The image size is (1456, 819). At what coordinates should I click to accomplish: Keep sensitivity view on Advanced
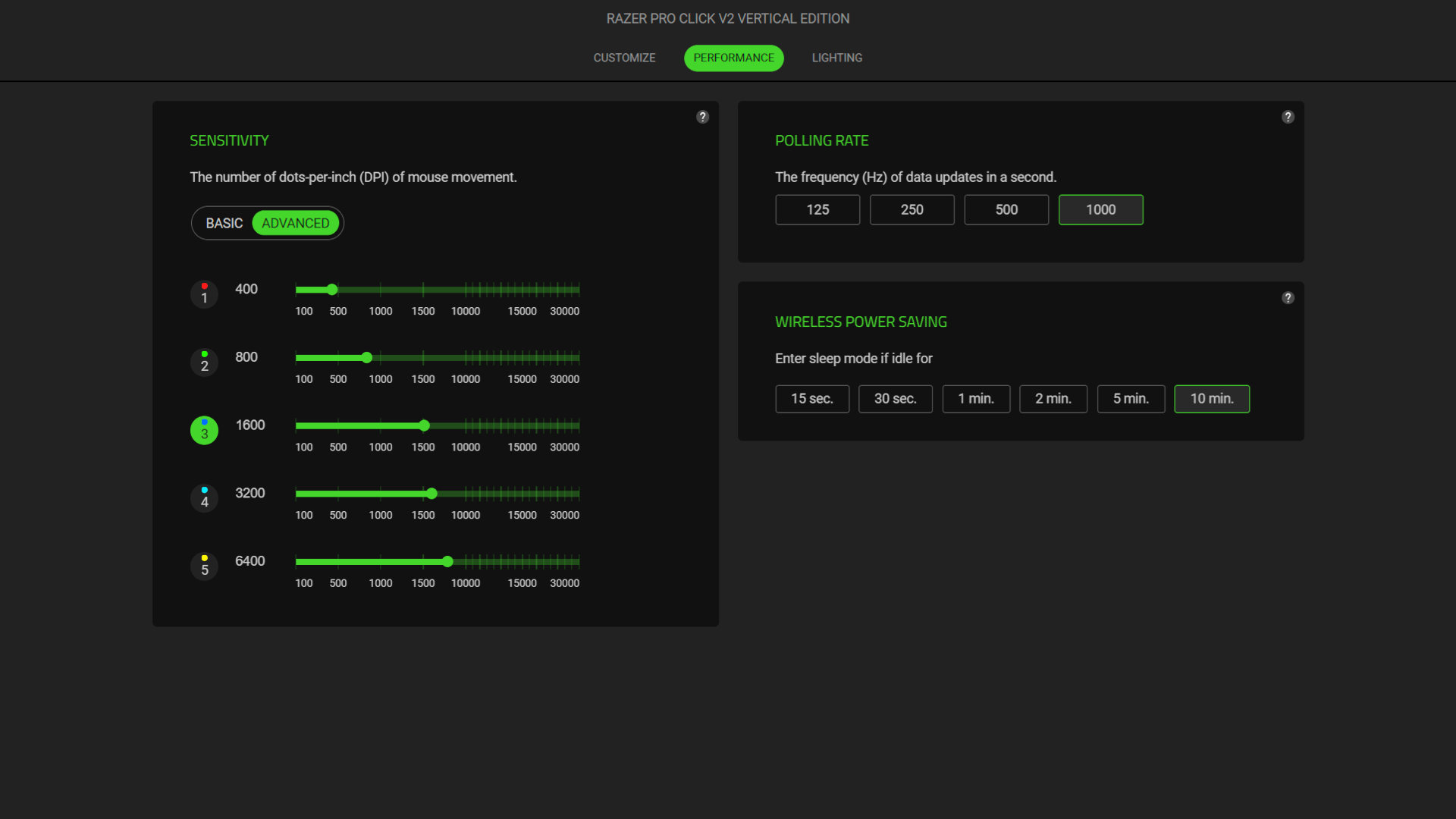click(296, 223)
